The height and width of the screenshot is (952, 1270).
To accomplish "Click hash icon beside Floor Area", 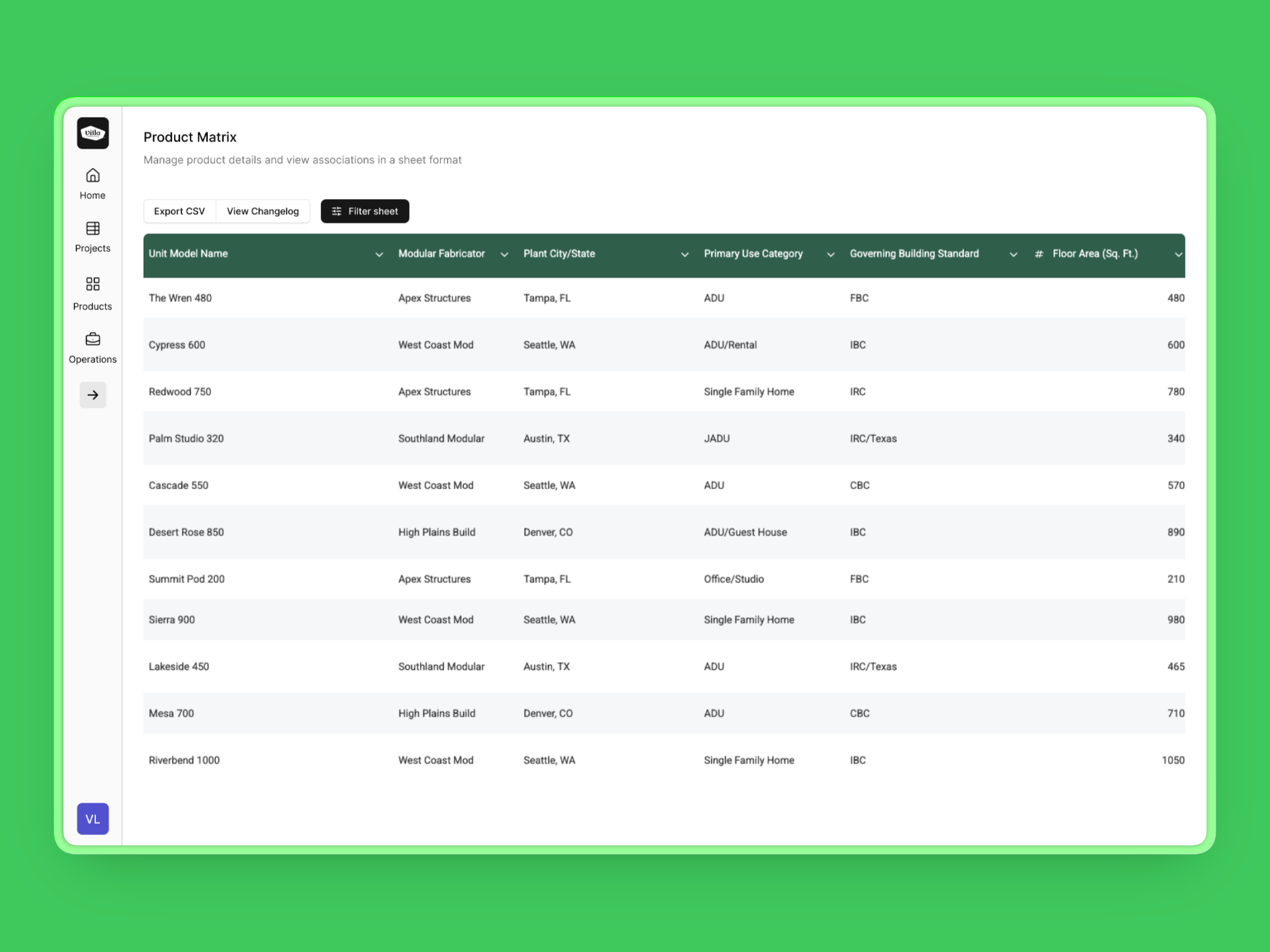I will pyautogui.click(x=1038, y=254).
